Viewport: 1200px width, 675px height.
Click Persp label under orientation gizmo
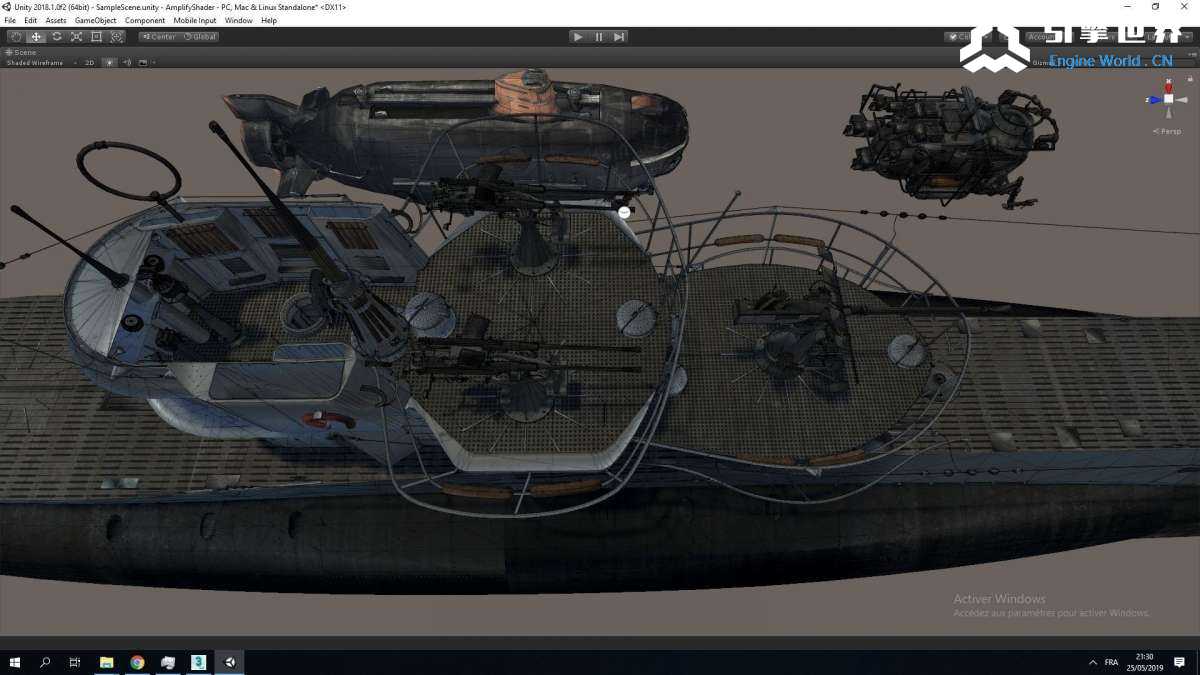(1168, 131)
